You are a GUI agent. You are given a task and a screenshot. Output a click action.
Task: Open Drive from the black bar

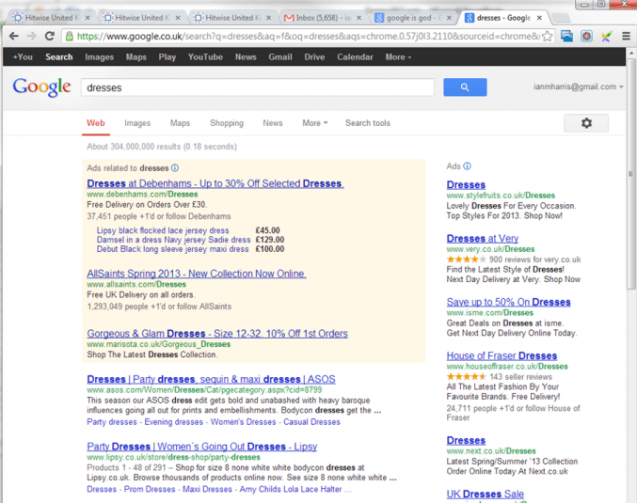314,57
